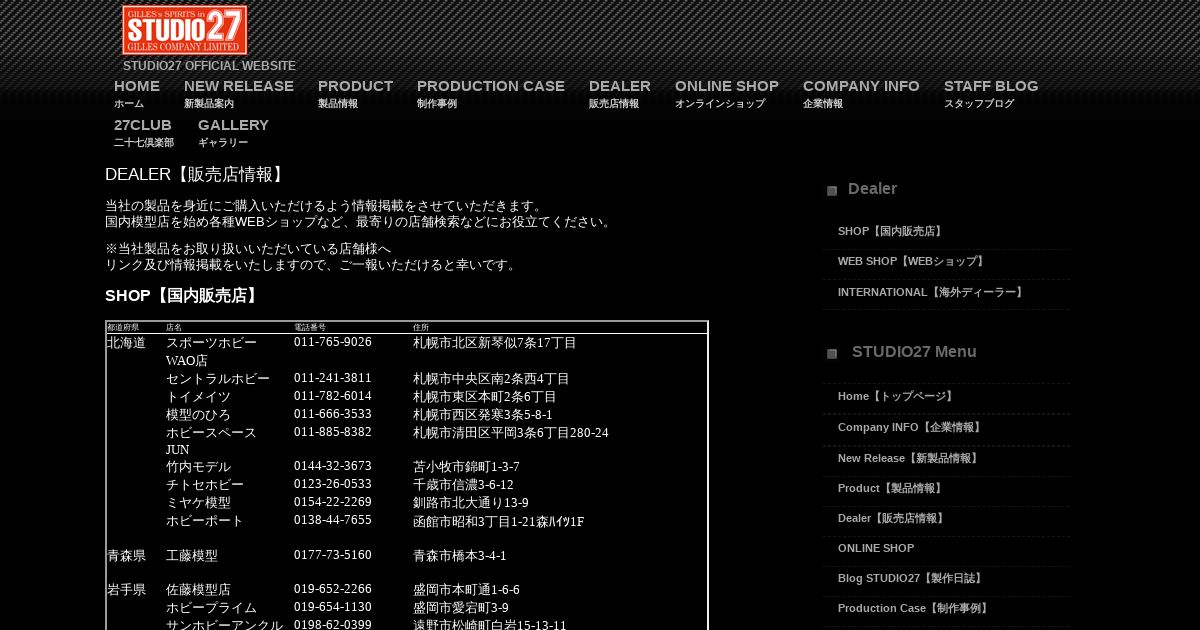1200x630 pixels.
Task: Open the GALLERY menu item
Action: tap(233, 132)
